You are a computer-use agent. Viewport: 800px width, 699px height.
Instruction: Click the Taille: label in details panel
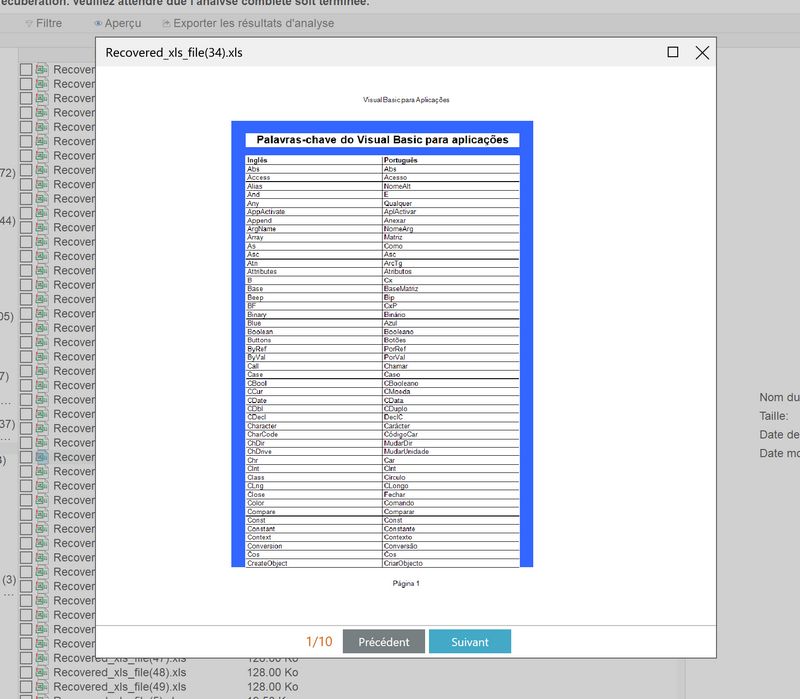pos(773,416)
